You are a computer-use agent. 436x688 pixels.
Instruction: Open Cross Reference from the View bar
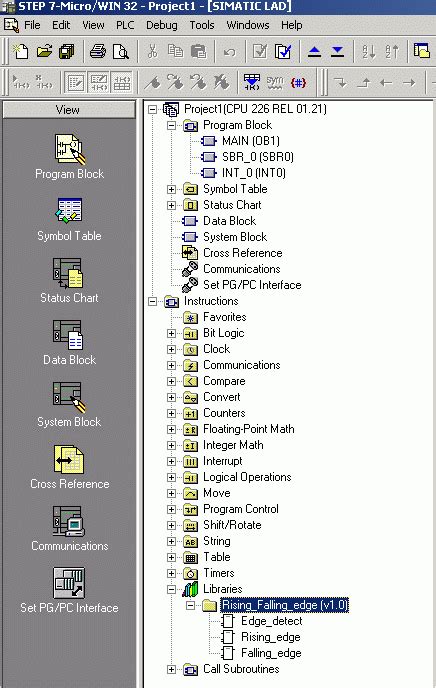69,467
